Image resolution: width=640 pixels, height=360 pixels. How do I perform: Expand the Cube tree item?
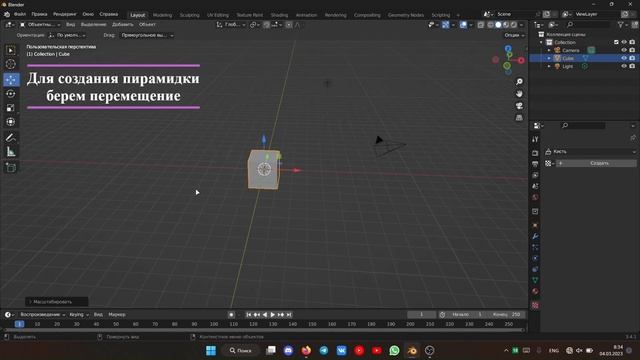549,58
